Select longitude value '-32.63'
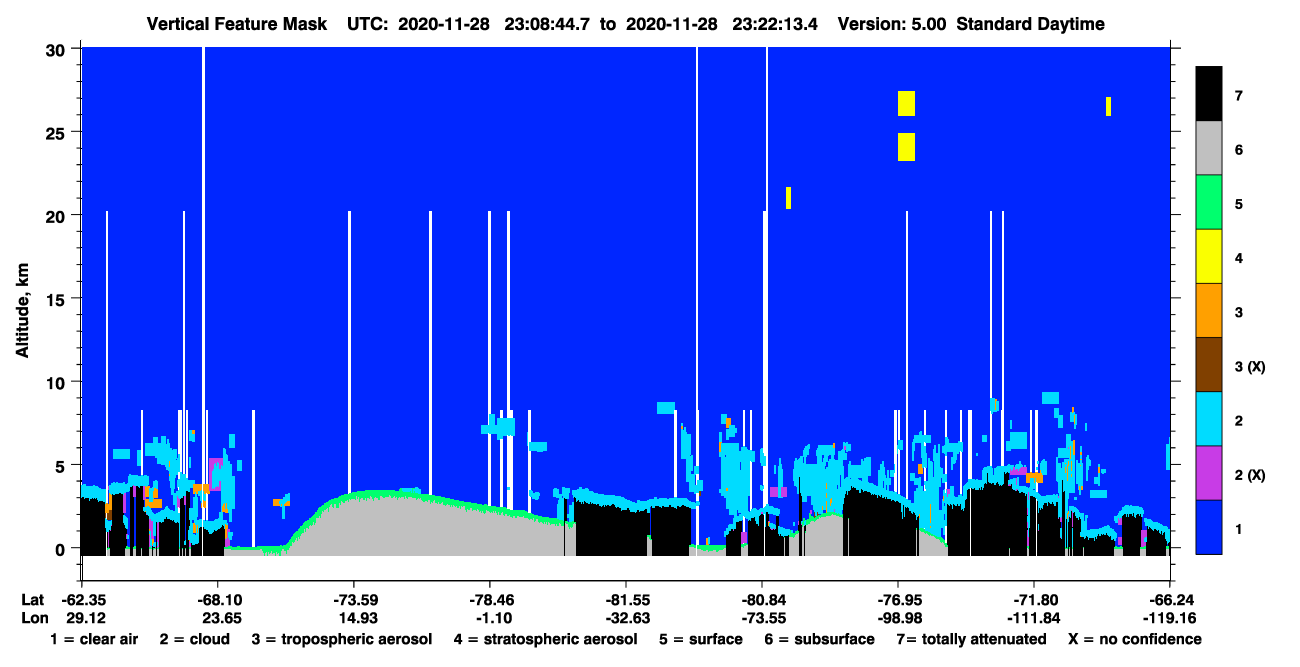The image size is (1300, 667). [x=625, y=617]
